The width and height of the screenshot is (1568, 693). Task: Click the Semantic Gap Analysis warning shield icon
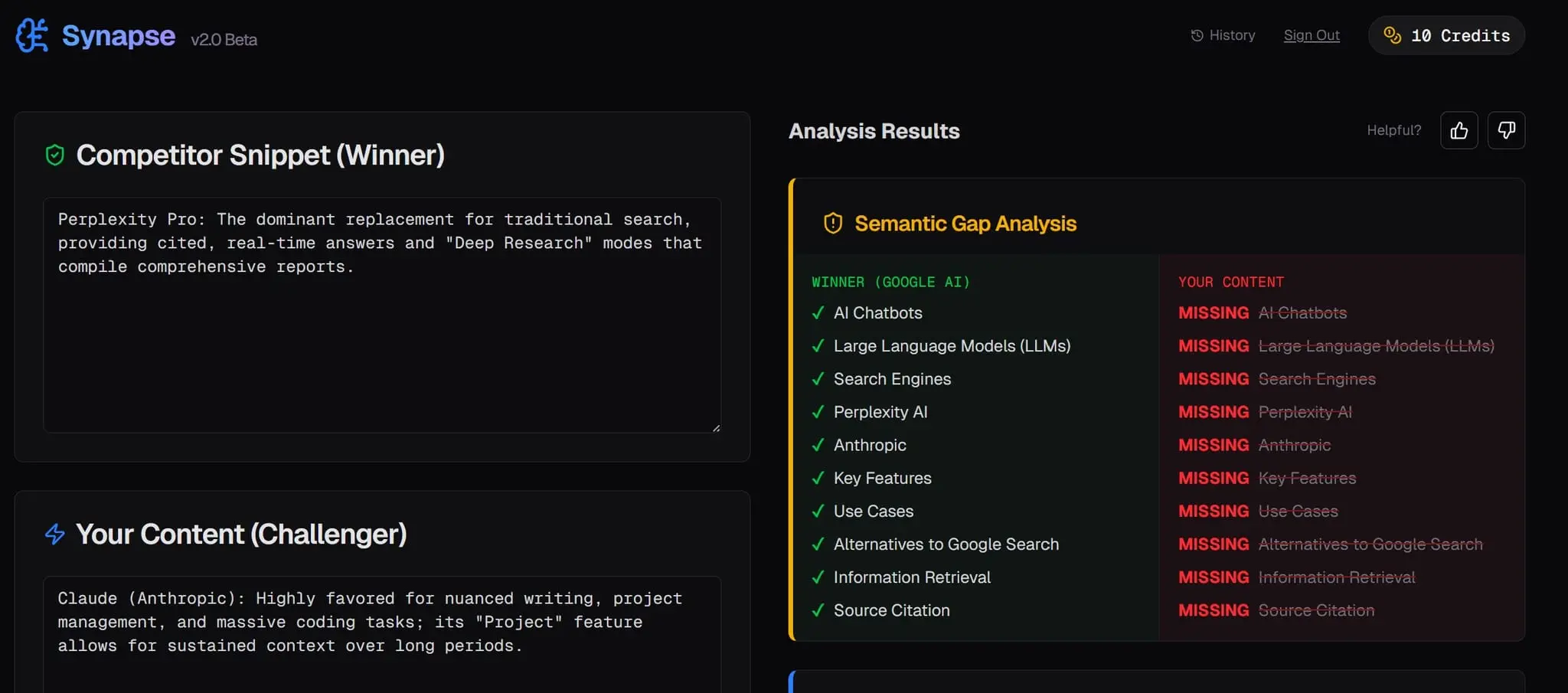pos(833,224)
